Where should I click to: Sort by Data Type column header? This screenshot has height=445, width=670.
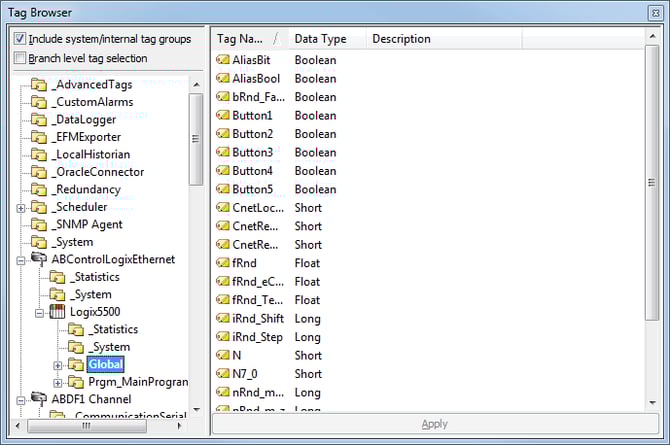click(320, 39)
